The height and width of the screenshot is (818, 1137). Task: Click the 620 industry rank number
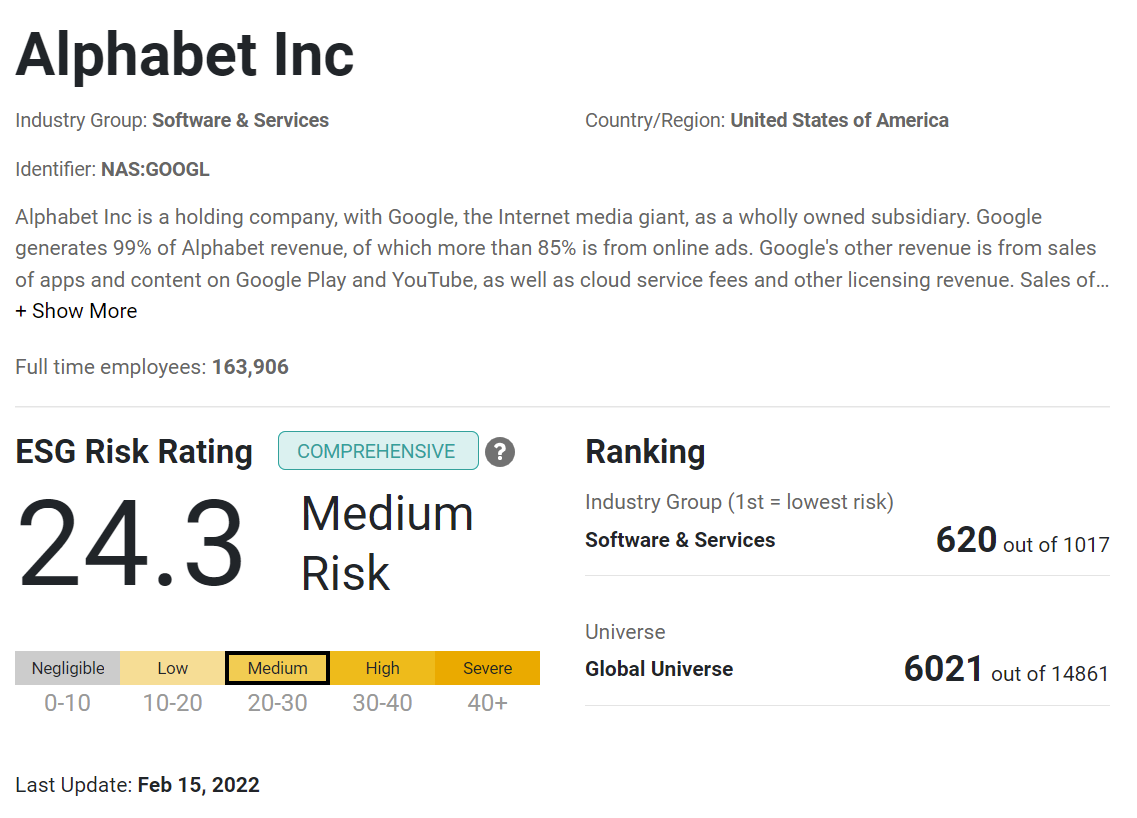966,540
